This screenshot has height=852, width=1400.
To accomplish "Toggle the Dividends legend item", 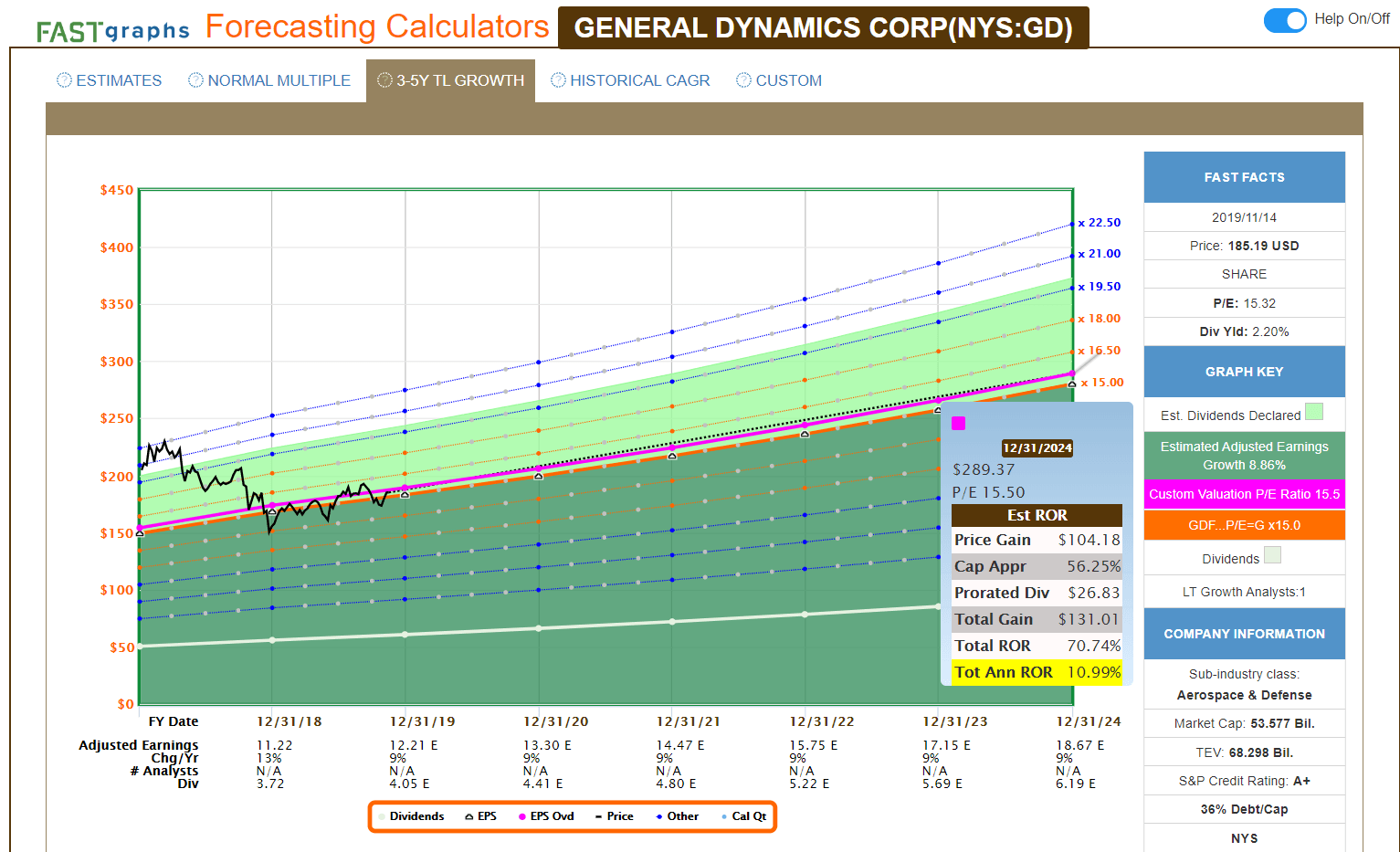I will tap(412, 816).
